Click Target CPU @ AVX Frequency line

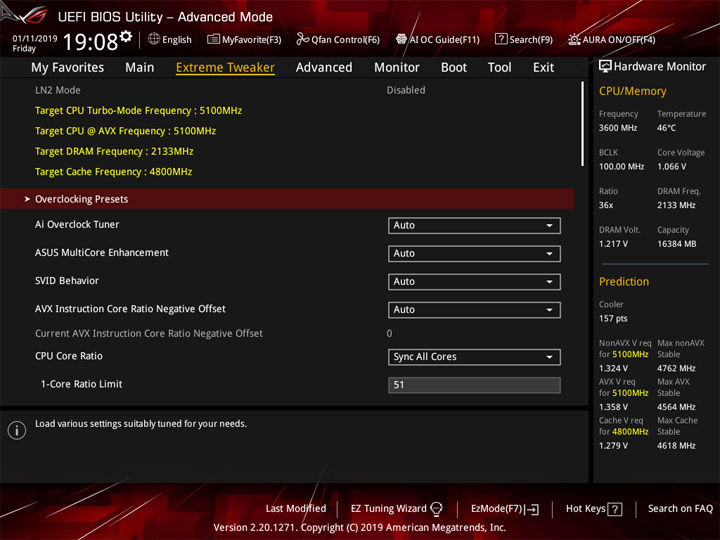tap(125, 131)
